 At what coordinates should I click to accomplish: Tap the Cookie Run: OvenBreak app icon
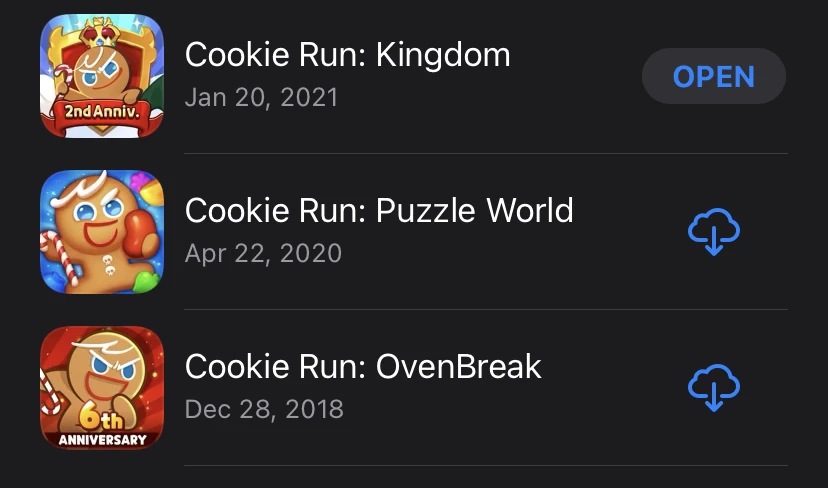(102, 388)
